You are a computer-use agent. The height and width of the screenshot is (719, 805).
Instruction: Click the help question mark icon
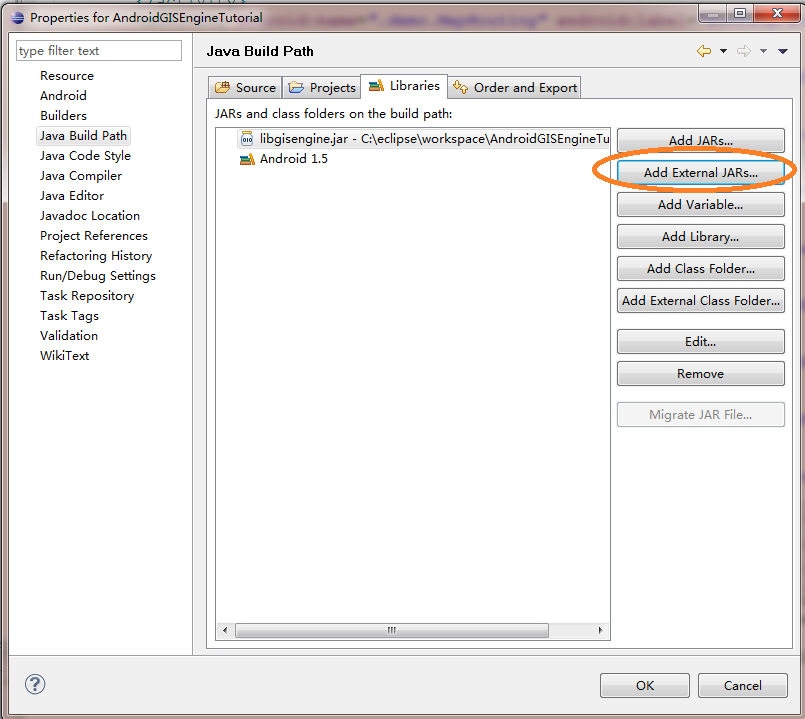click(x=35, y=684)
